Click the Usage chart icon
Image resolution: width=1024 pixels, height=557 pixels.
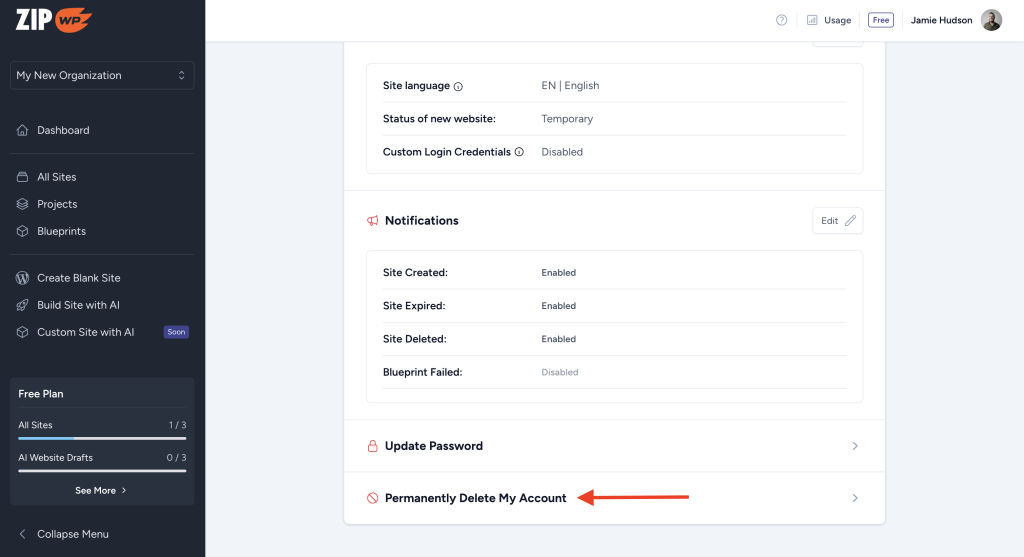(x=812, y=20)
